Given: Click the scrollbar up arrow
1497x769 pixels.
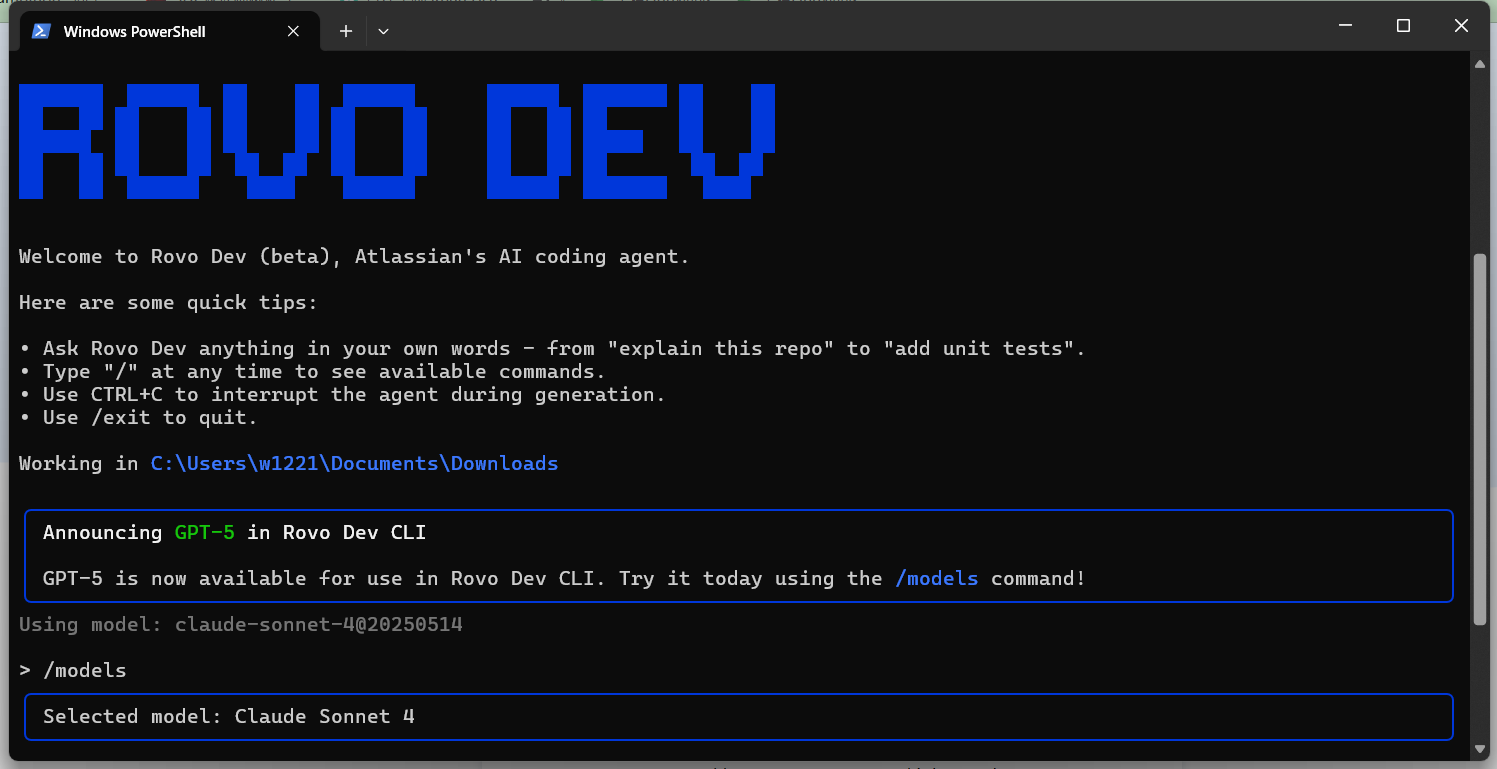Looking at the screenshot, I should click(1480, 64).
